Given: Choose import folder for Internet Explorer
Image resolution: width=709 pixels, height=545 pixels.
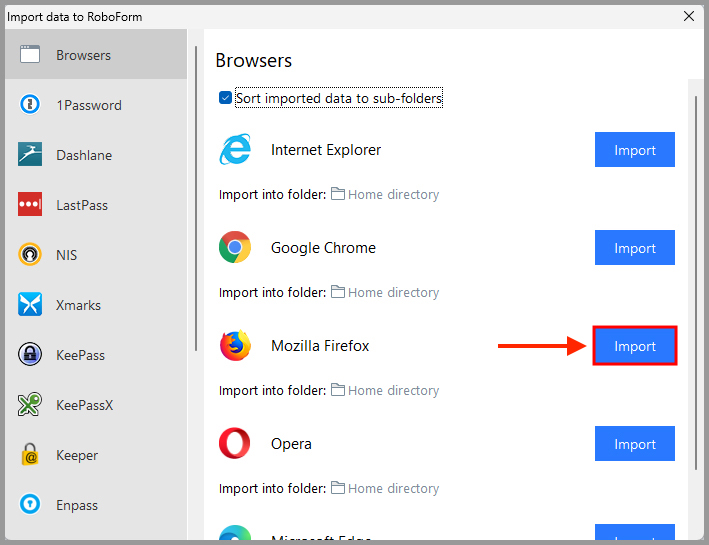Looking at the screenshot, I should point(385,195).
